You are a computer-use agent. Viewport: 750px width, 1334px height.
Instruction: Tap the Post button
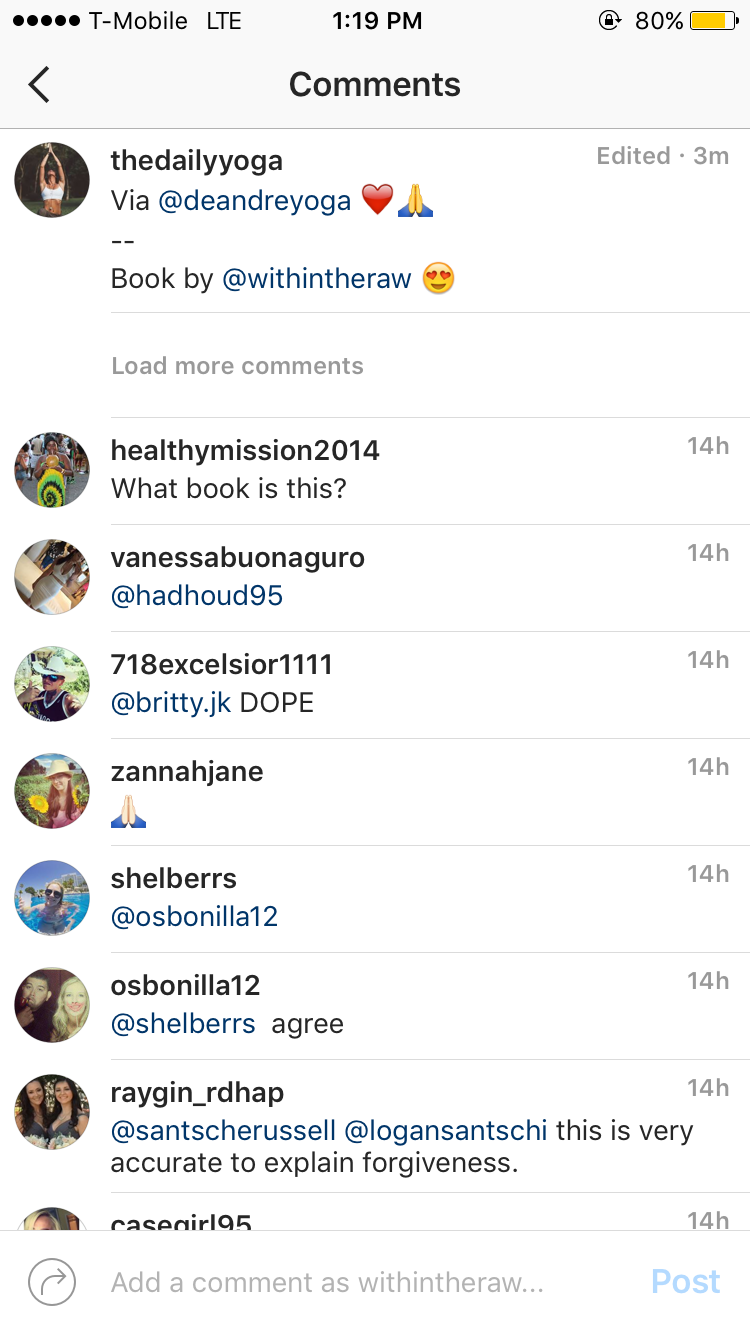pos(685,1282)
